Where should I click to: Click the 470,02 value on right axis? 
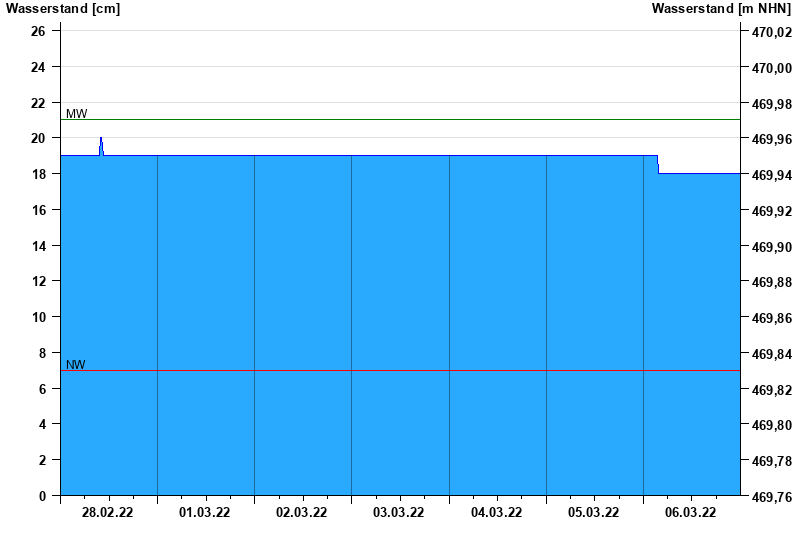tap(772, 32)
